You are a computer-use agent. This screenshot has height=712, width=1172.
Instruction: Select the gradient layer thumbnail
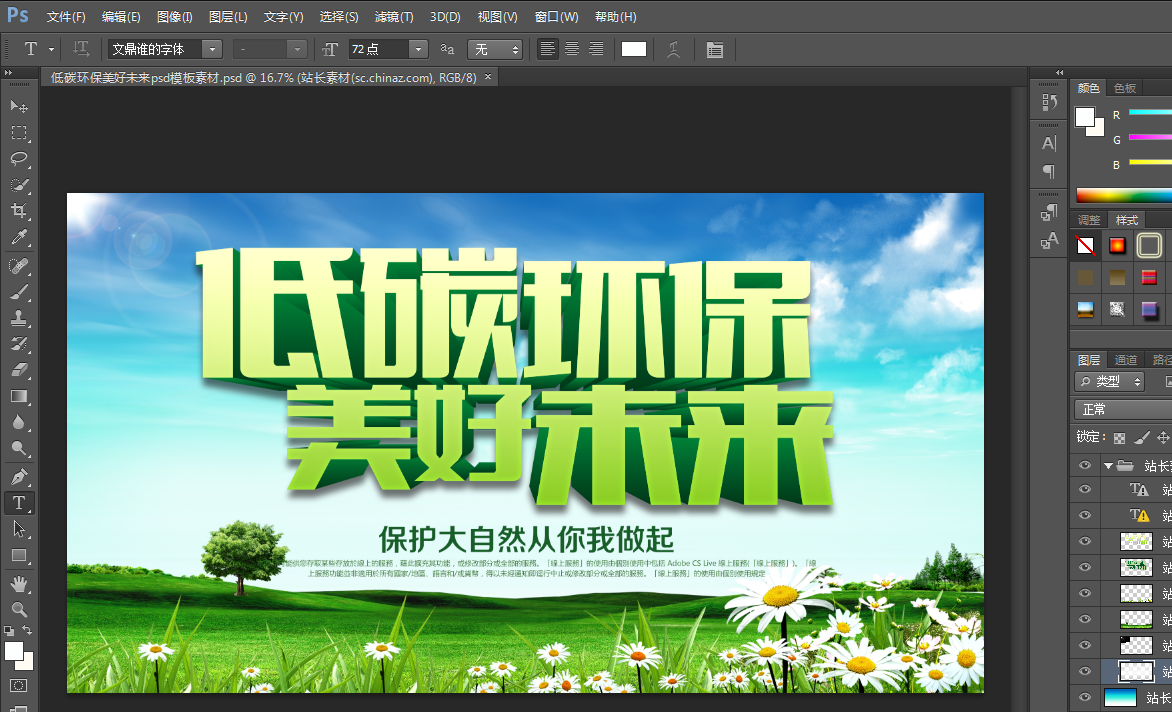(x=1120, y=697)
